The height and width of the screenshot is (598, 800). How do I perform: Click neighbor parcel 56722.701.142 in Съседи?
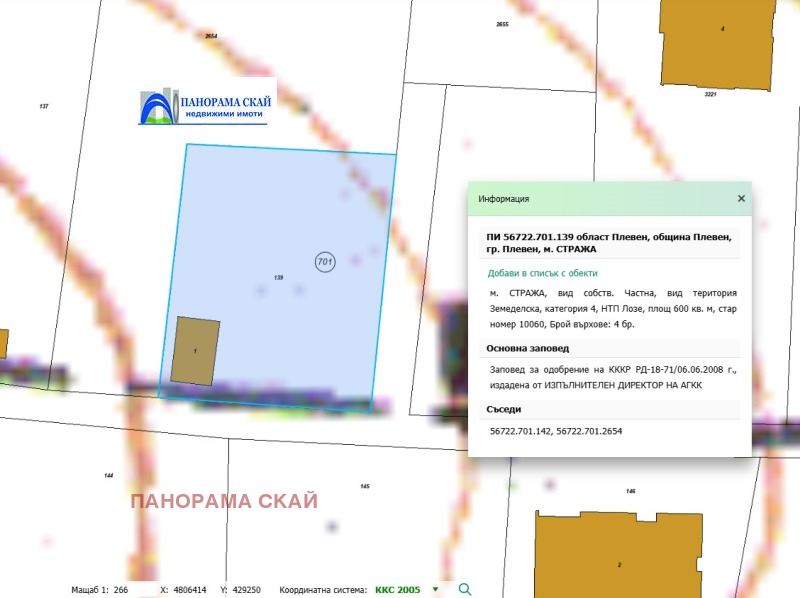522,430
